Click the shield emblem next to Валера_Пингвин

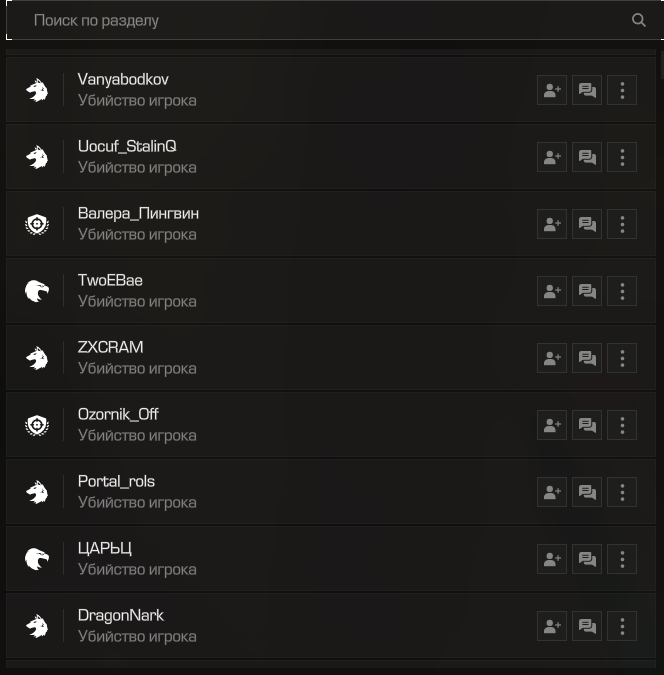[x=37, y=224]
